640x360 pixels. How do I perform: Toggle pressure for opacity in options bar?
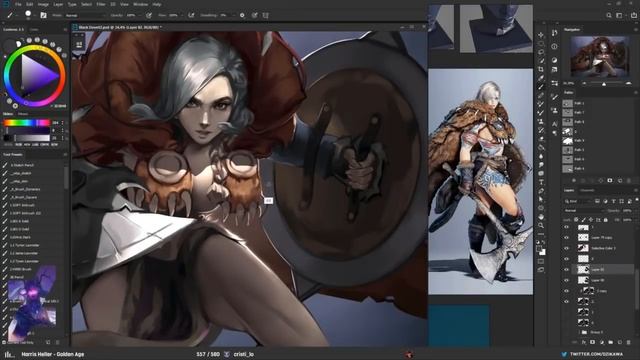point(149,15)
